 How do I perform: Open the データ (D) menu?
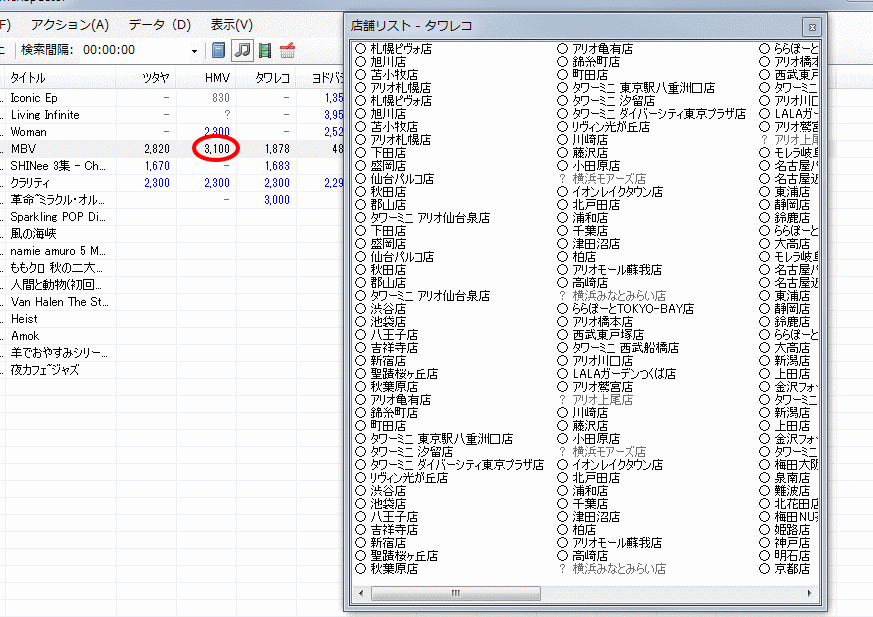160,25
